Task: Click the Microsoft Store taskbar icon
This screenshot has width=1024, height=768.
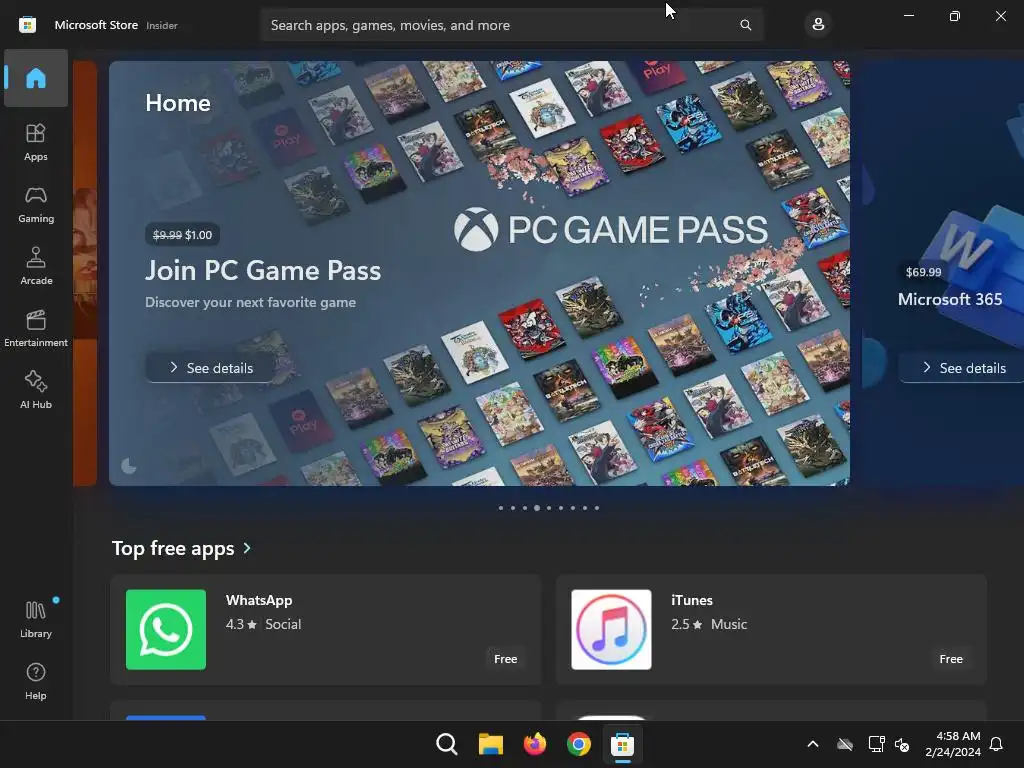Action: point(622,744)
